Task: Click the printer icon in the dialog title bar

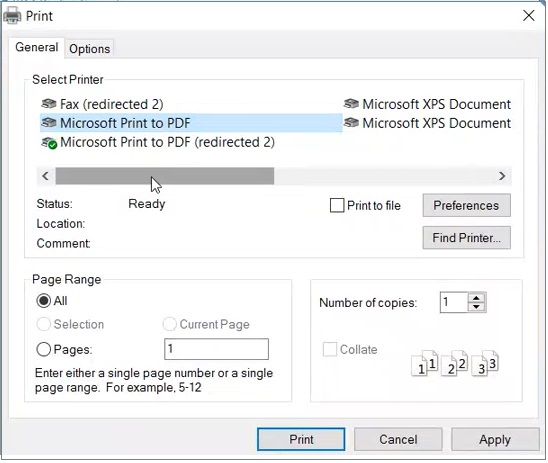Action: pos(12,16)
